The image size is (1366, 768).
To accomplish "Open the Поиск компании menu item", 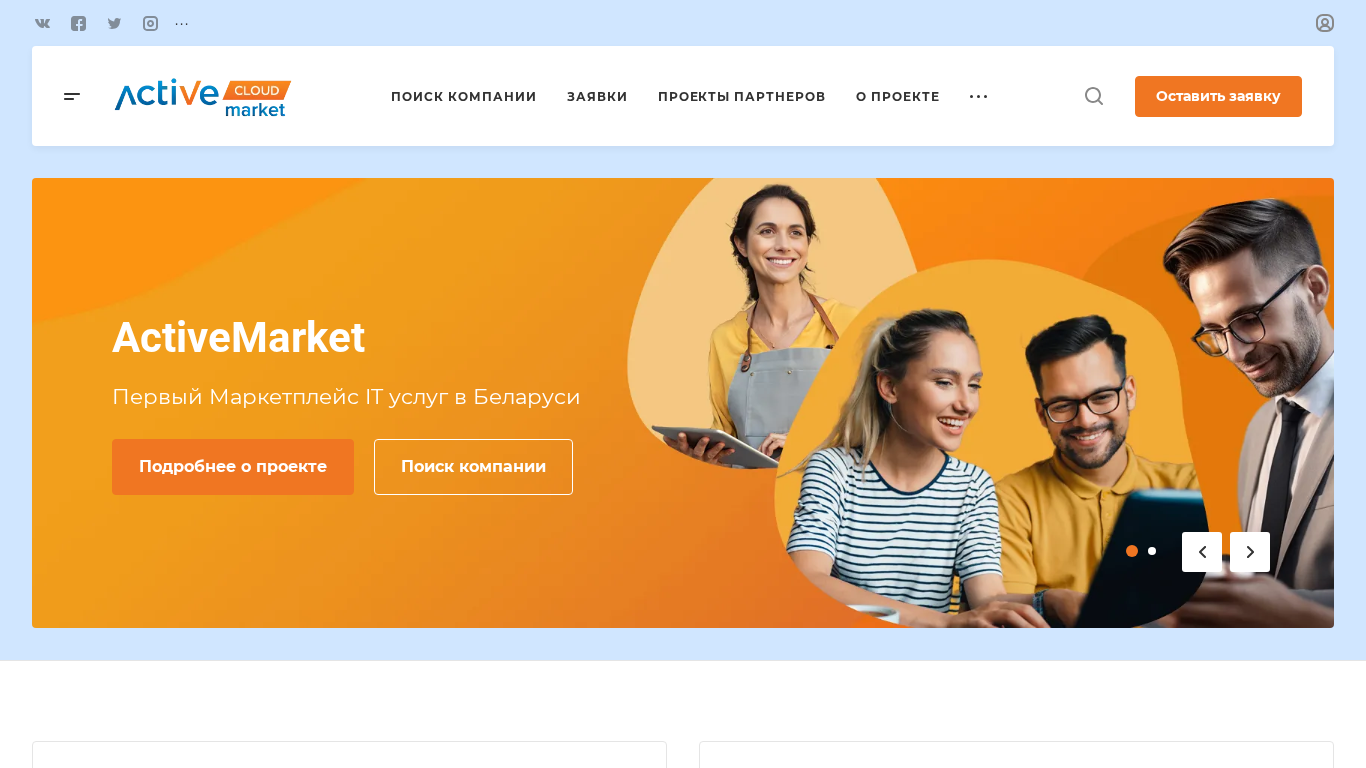I will click(x=464, y=97).
